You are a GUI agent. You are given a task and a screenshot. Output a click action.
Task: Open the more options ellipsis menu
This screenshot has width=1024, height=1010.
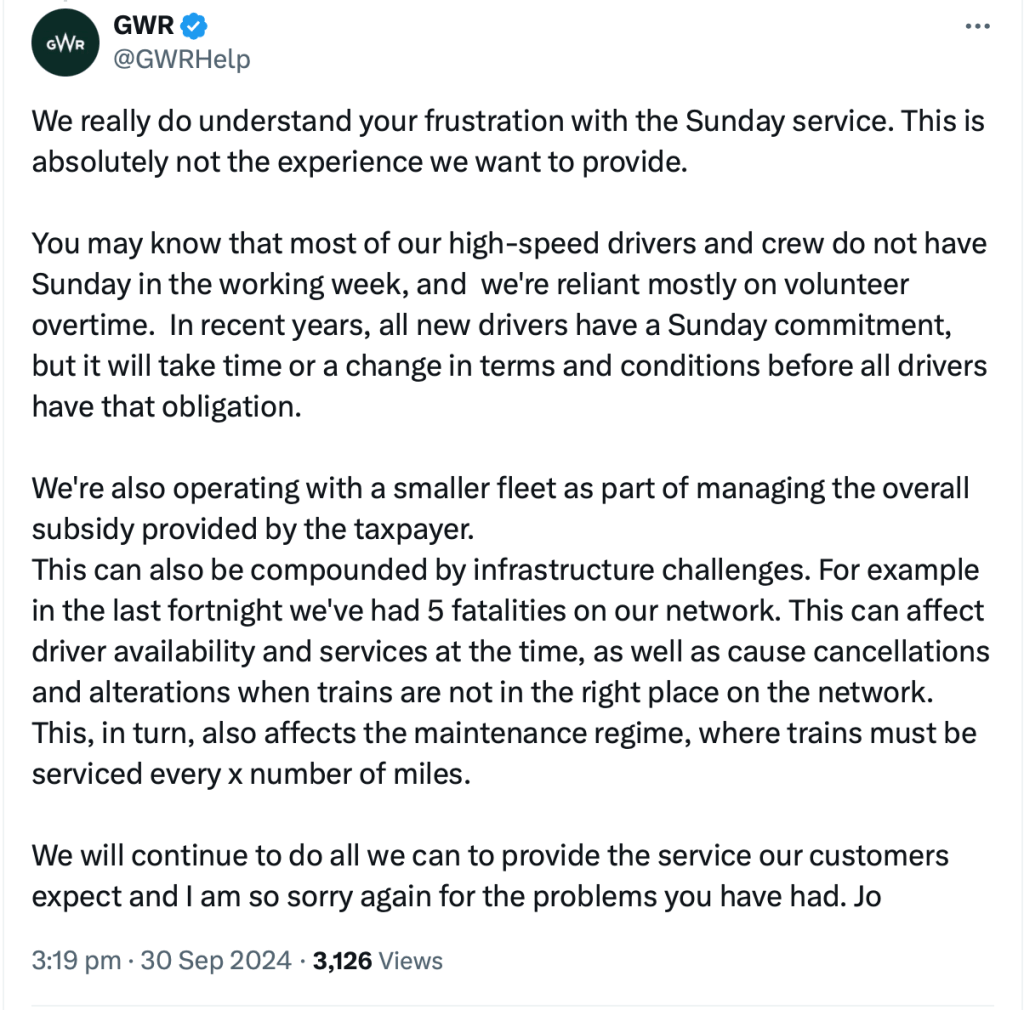976,27
